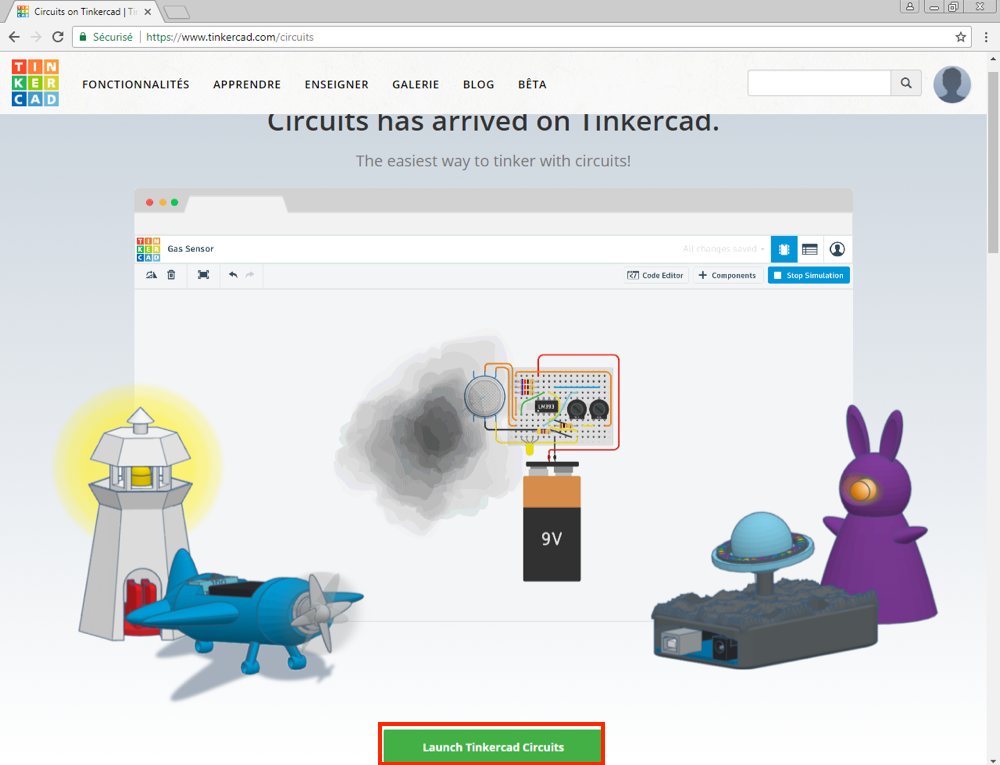Click the green secure padlock icon

click(82, 37)
